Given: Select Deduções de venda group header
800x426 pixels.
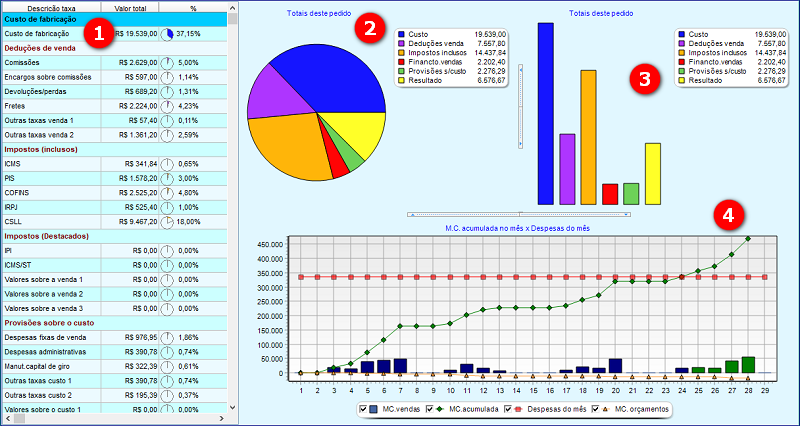Looking at the screenshot, I should tap(114, 48).
